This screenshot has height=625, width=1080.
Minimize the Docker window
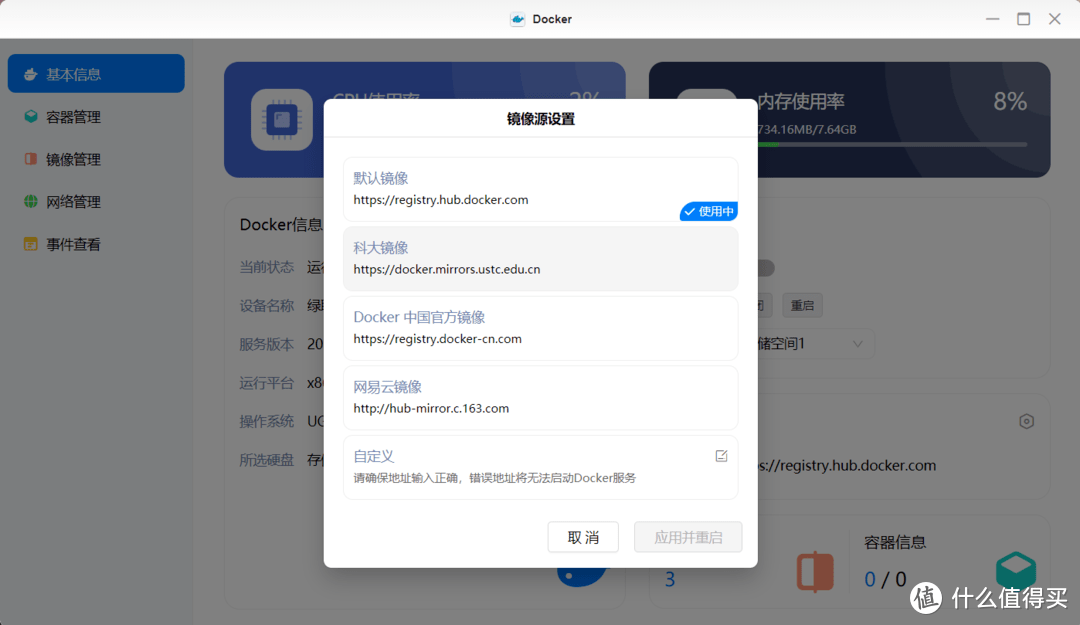pos(993,19)
